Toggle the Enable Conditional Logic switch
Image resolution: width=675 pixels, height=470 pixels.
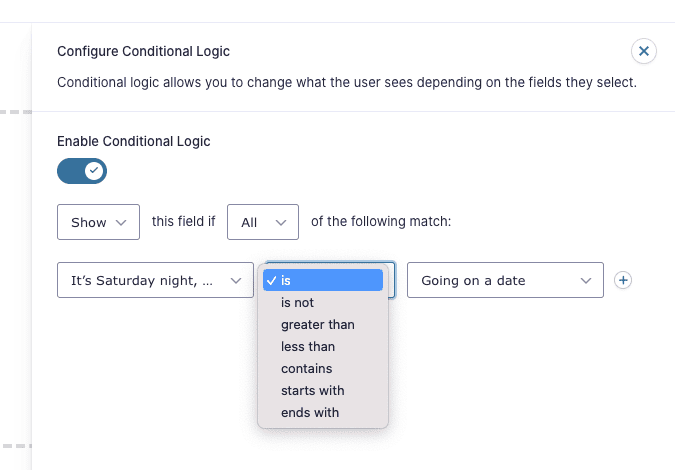click(x=82, y=171)
